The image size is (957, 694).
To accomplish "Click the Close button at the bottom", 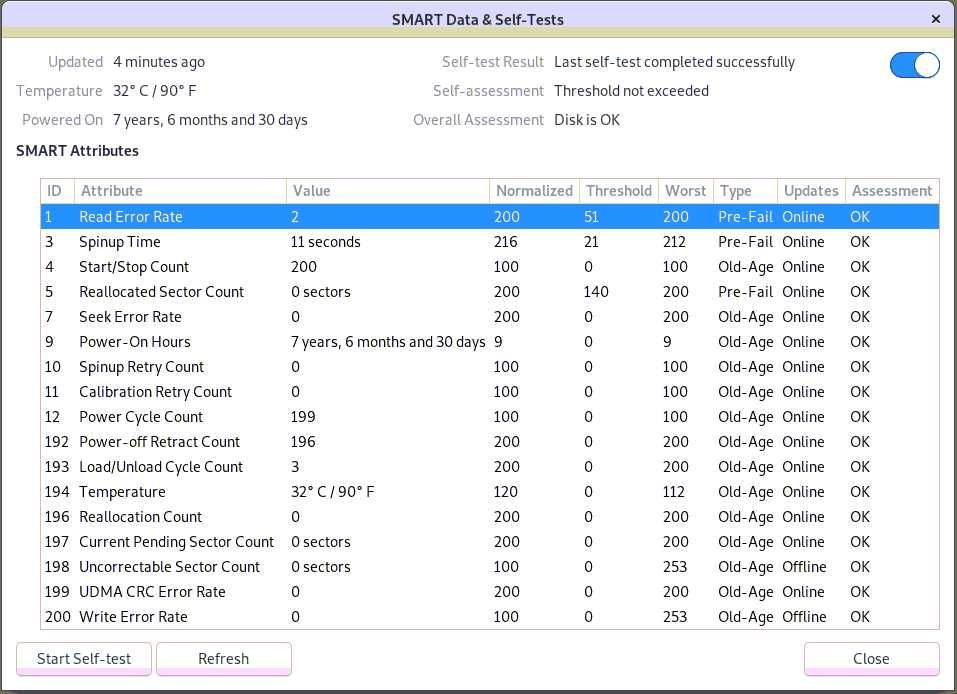I will pos(871,659).
